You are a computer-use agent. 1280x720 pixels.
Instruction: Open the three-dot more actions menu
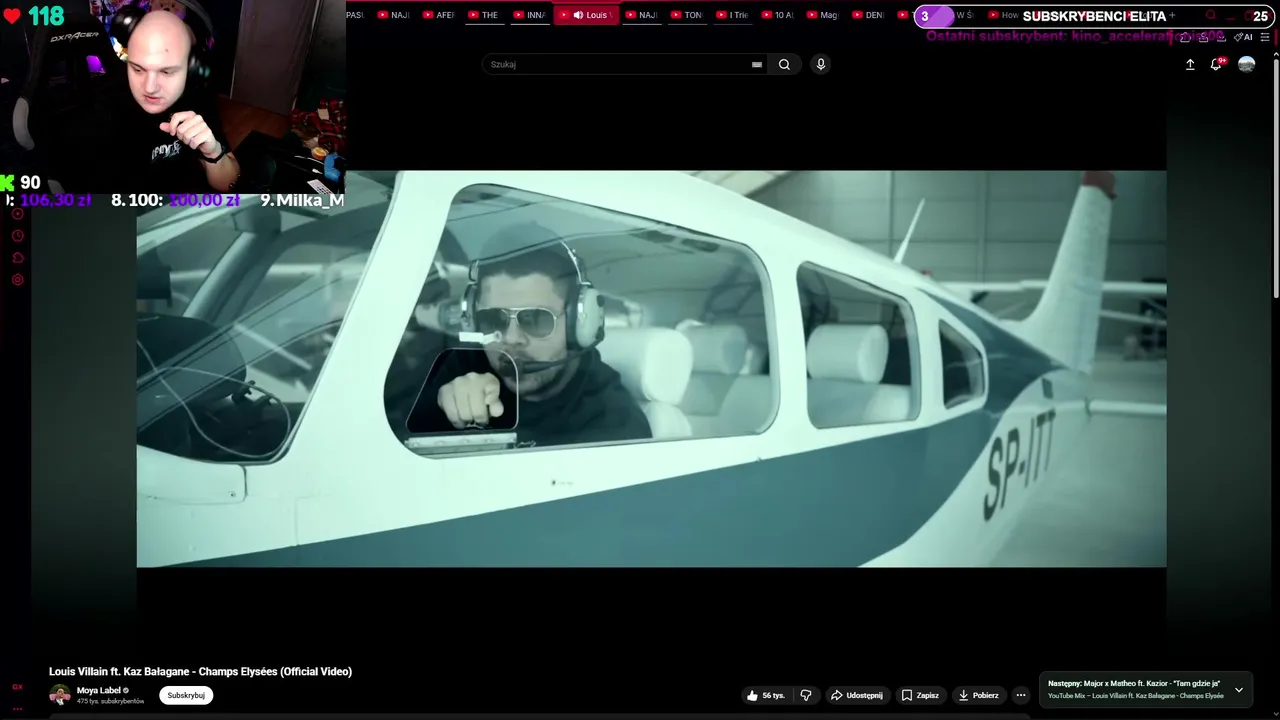point(1021,695)
